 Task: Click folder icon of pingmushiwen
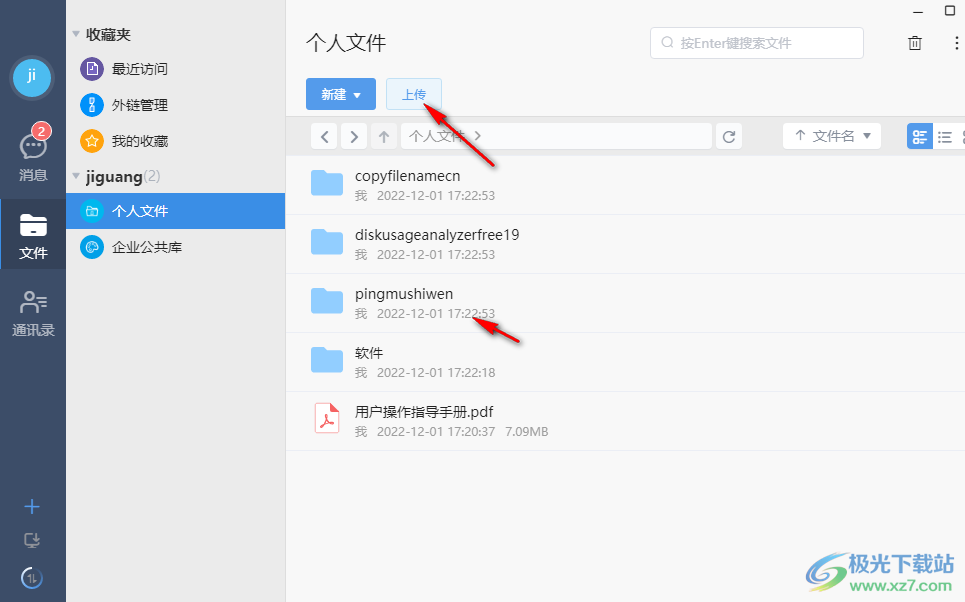[x=327, y=301]
